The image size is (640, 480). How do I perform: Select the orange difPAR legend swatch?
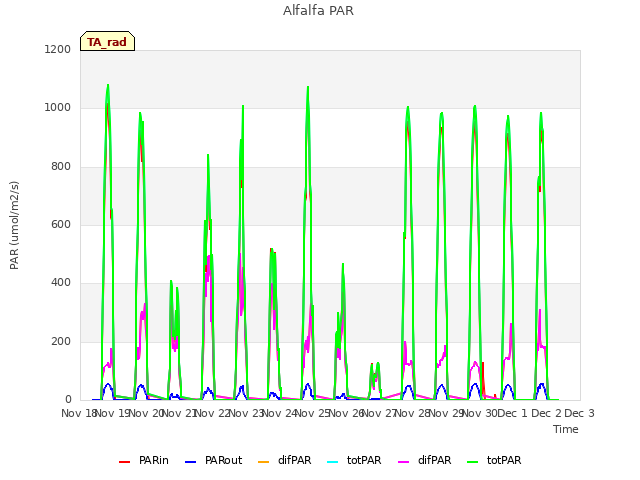click(264, 462)
